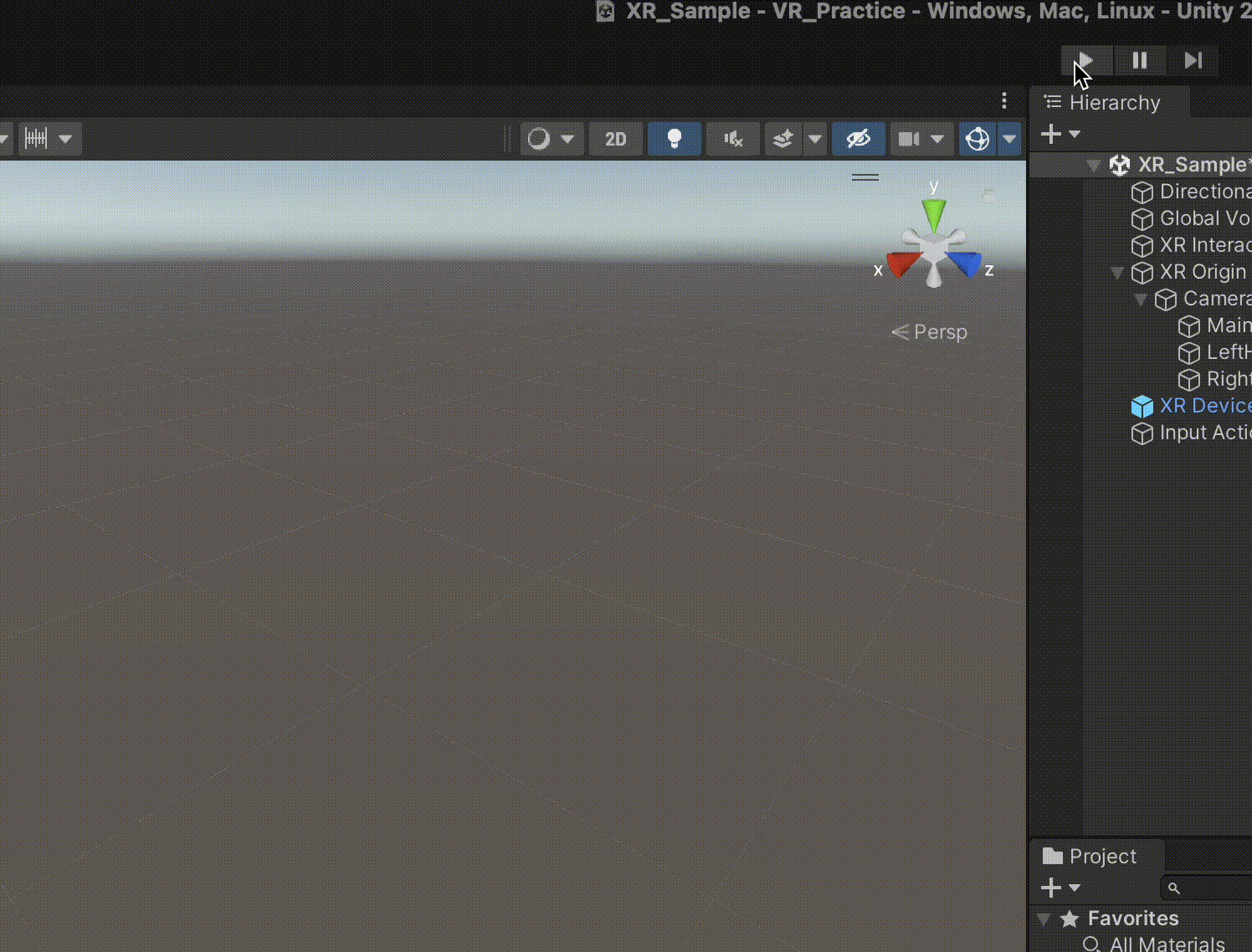Click the scene camera settings icon
The width and height of the screenshot is (1252, 952).
point(909,139)
